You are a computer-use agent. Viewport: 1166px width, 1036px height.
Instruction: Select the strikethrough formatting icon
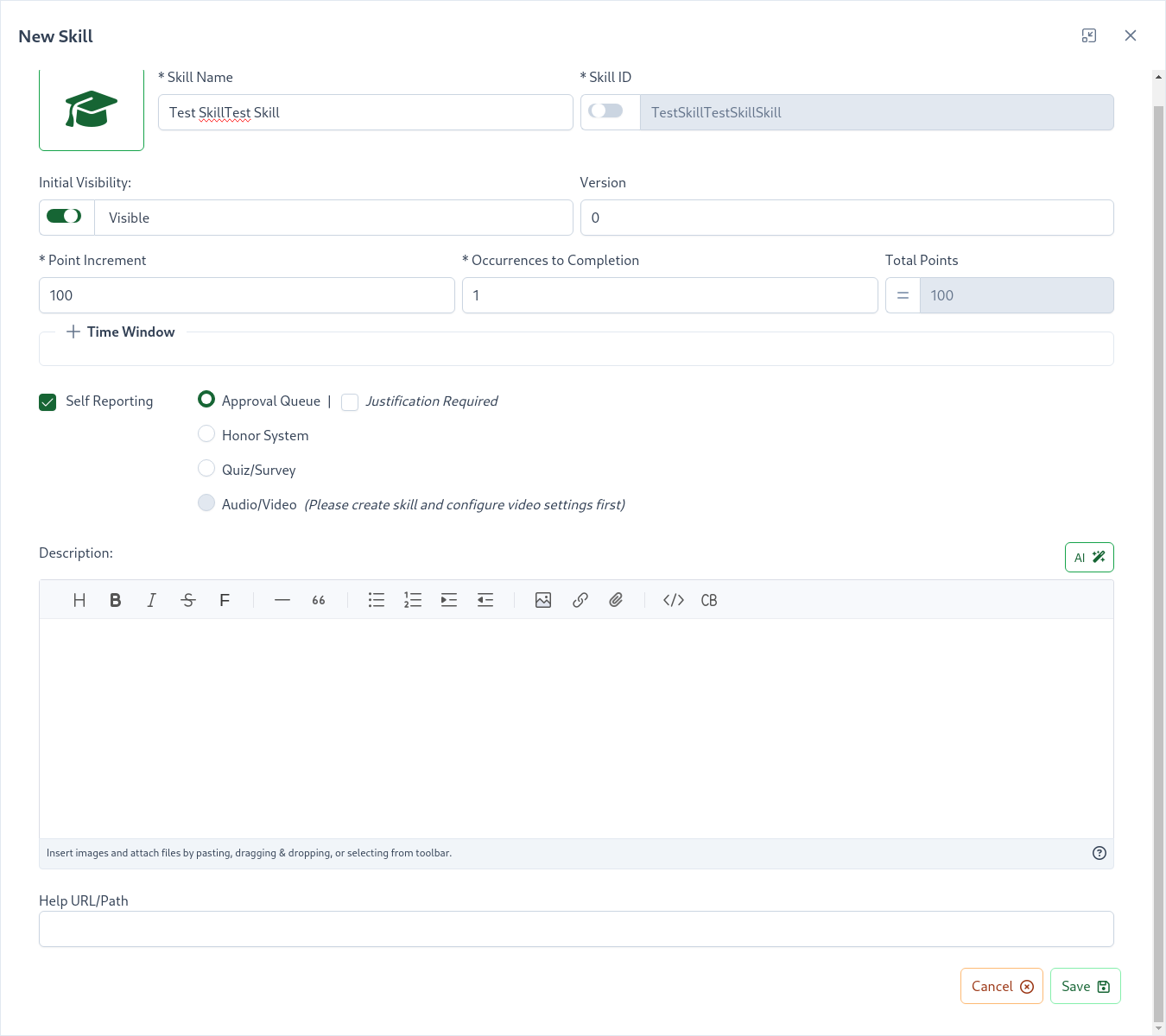coord(187,599)
